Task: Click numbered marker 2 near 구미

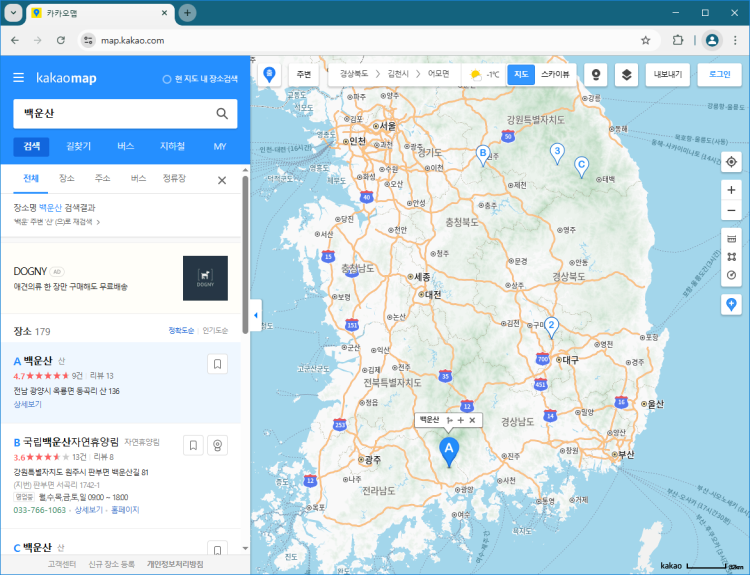Action: [x=551, y=328]
